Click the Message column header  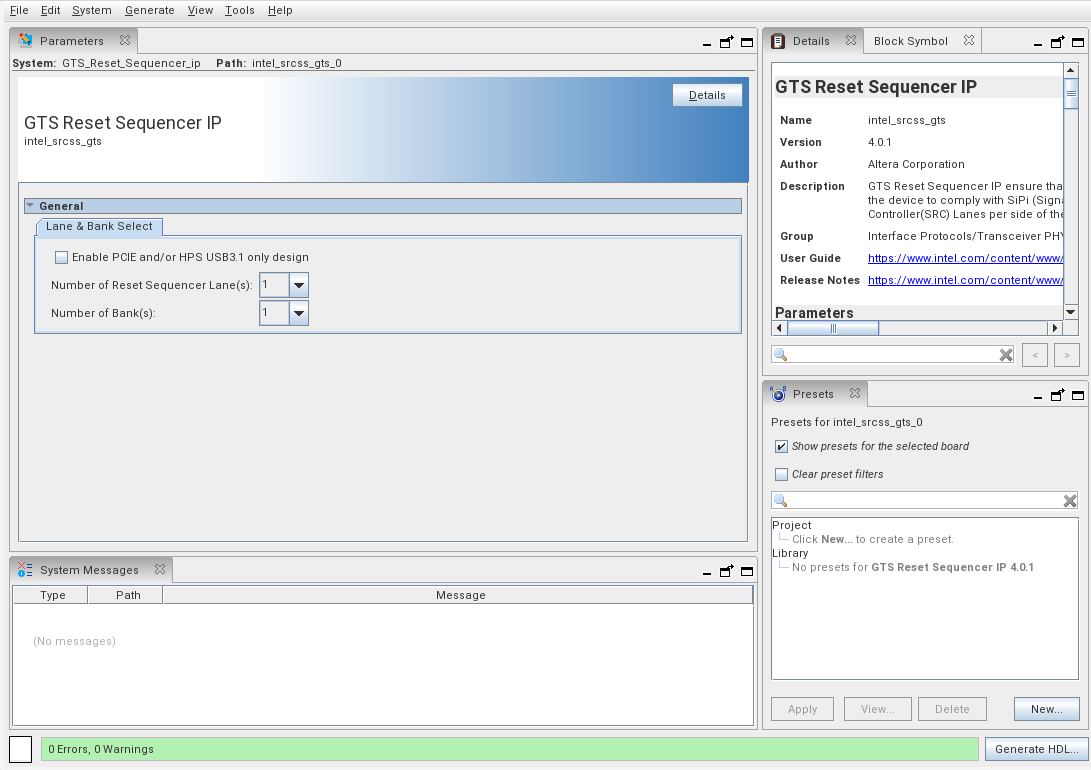pyautogui.click(x=460, y=595)
